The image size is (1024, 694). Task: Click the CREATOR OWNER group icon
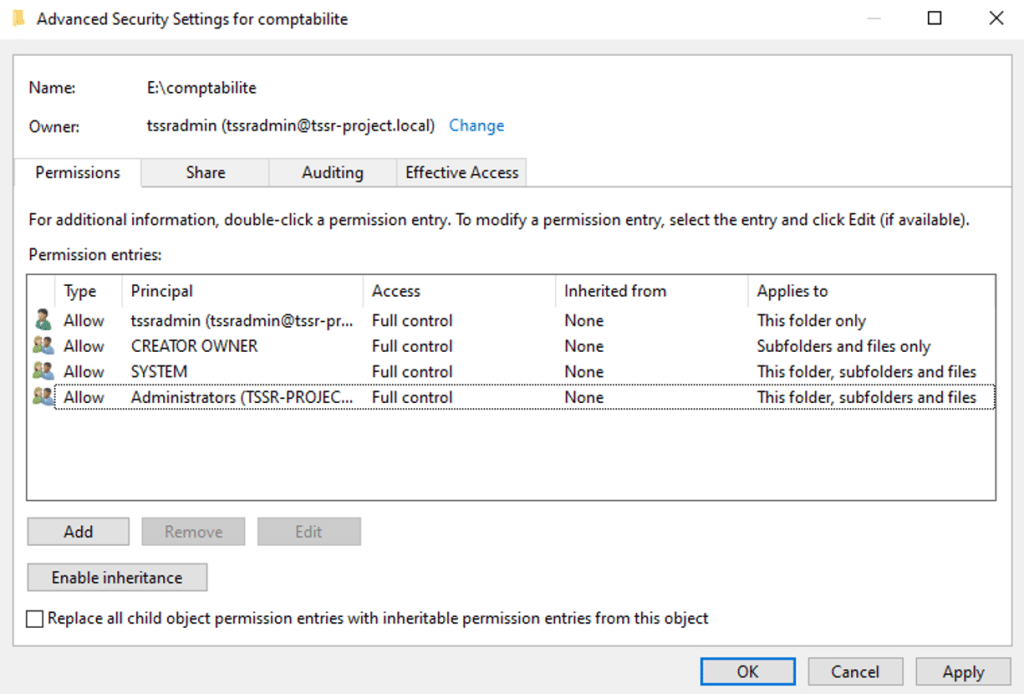point(42,346)
